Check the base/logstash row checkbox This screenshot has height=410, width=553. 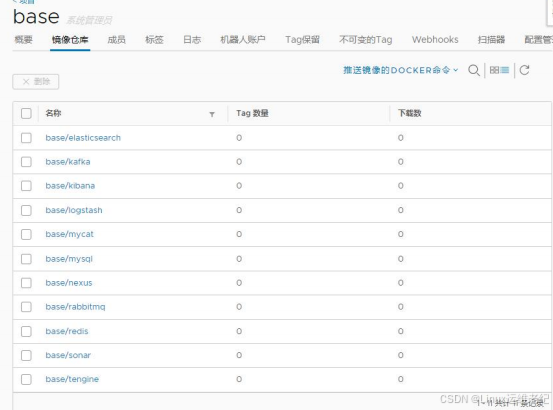26,210
